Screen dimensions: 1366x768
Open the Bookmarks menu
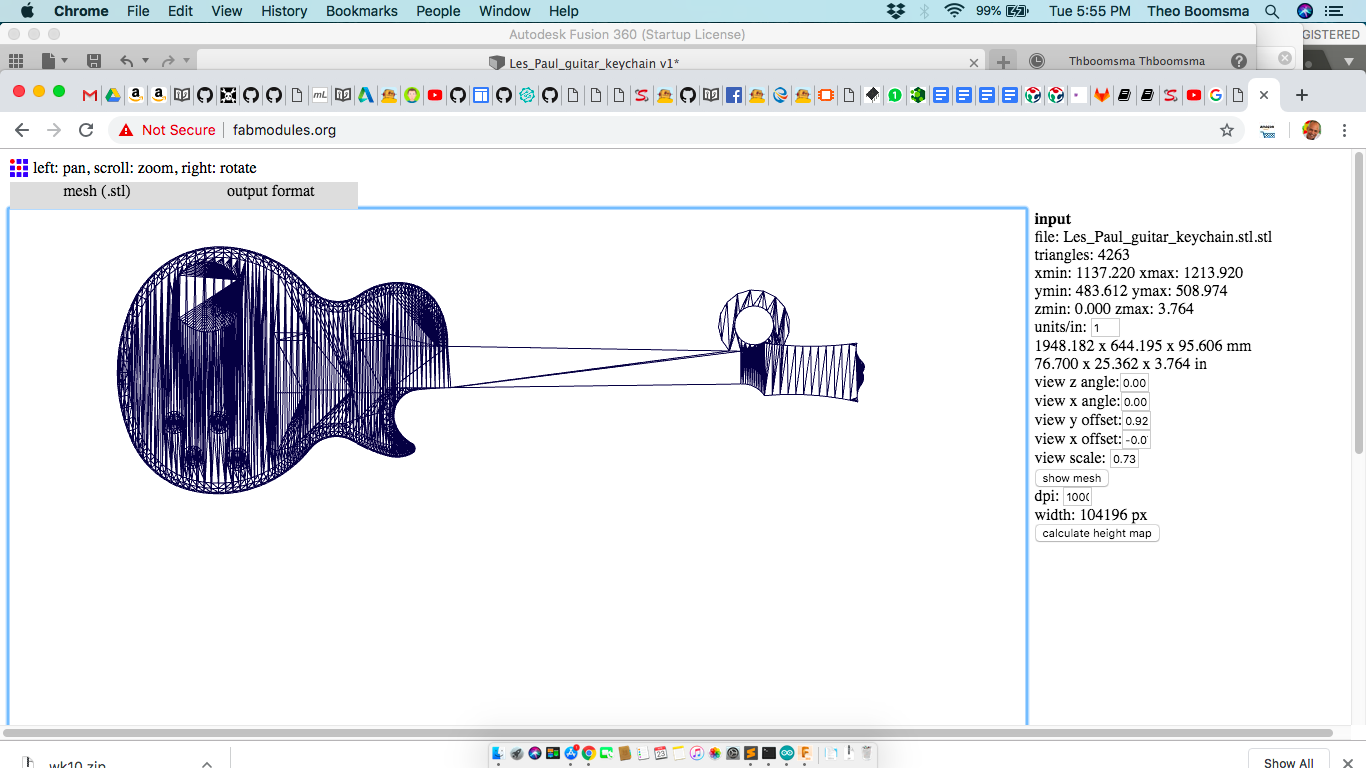tap(362, 11)
